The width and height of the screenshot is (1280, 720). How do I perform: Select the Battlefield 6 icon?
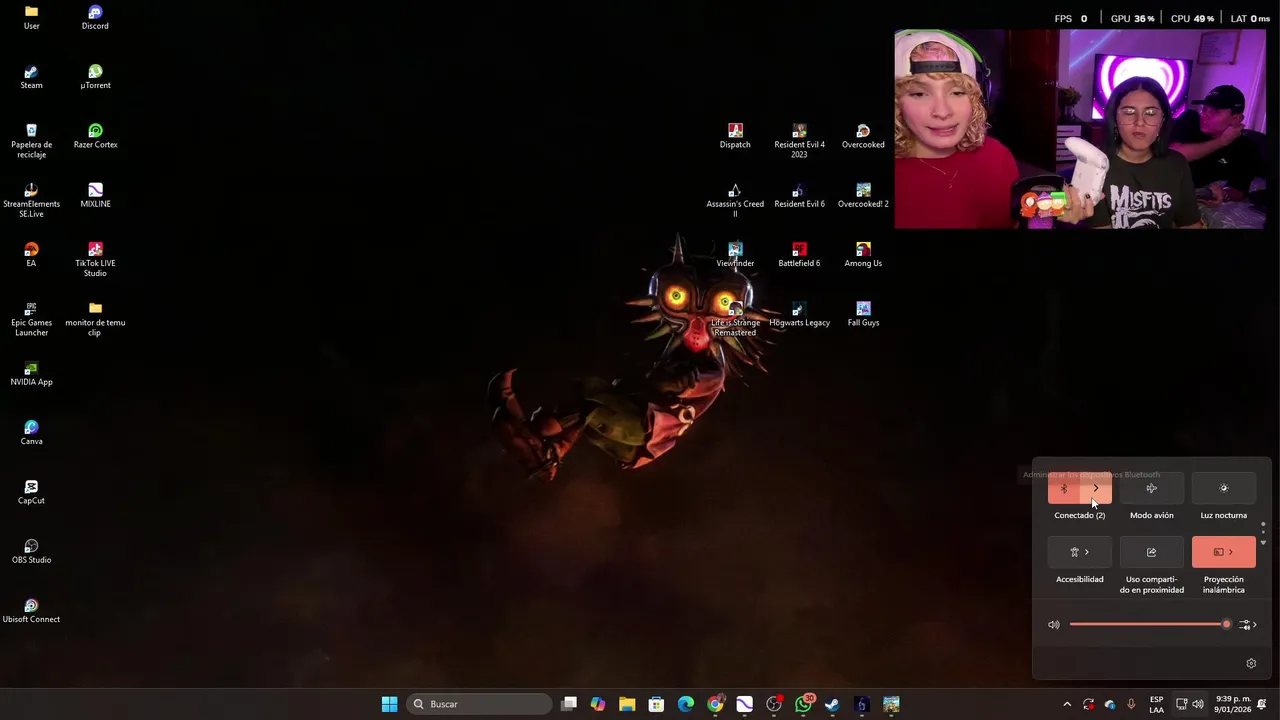[799, 254]
